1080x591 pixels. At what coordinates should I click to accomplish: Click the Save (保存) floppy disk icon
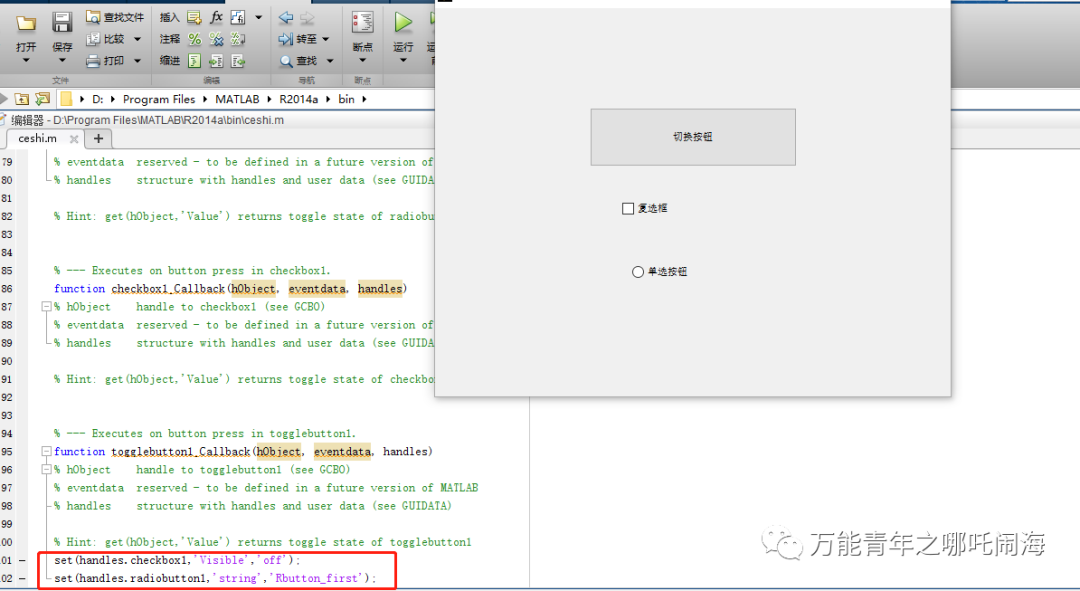pyautogui.click(x=62, y=23)
